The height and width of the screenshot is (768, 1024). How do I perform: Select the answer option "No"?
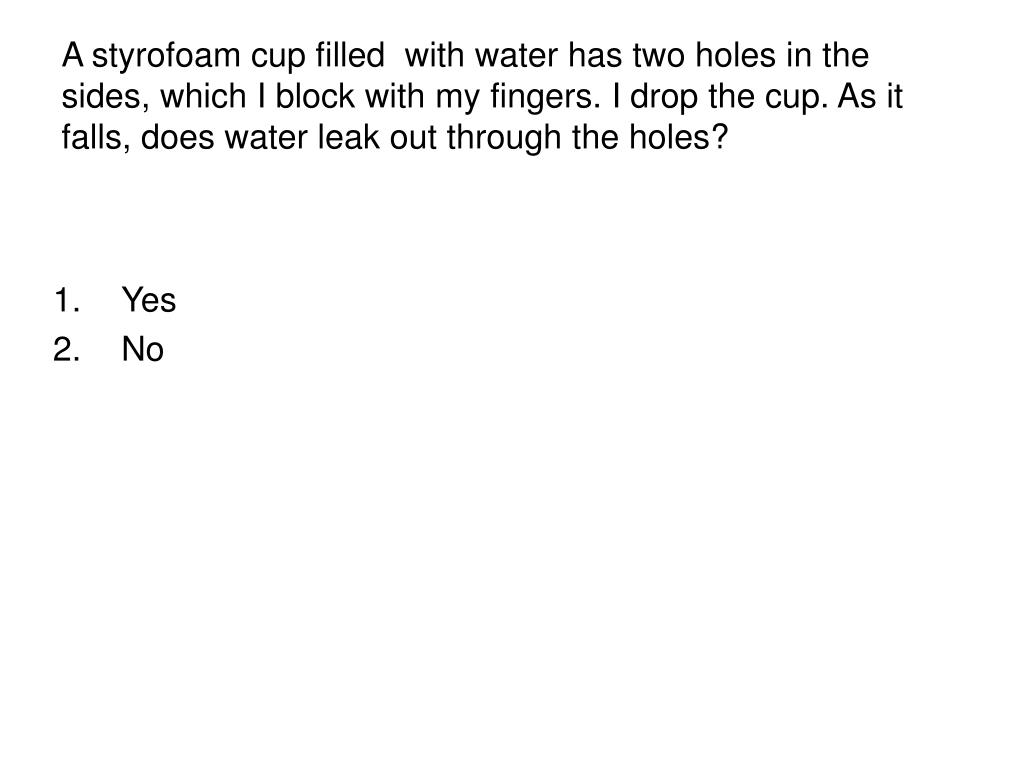142,349
